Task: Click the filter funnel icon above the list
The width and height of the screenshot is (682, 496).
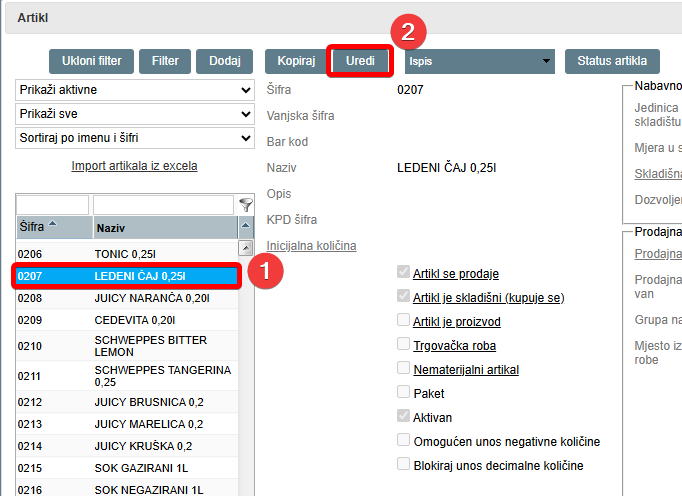Action: tap(246, 205)
